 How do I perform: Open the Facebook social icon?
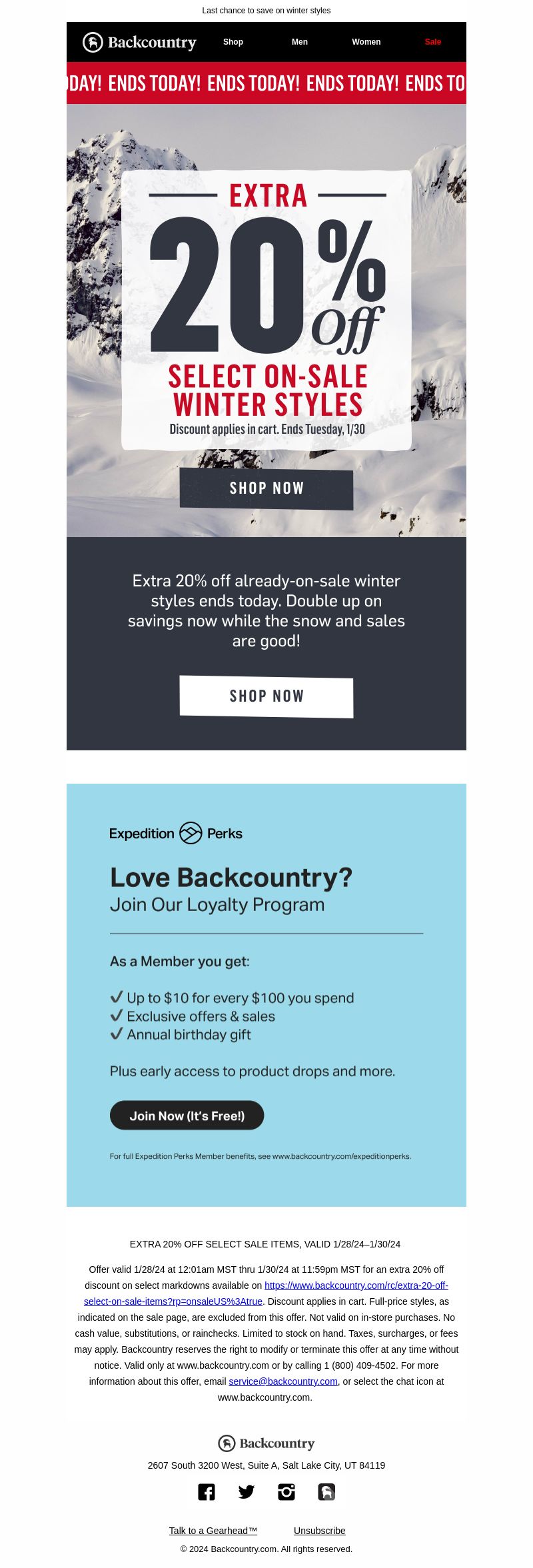pyautogui.click(x=207, y=1492)
